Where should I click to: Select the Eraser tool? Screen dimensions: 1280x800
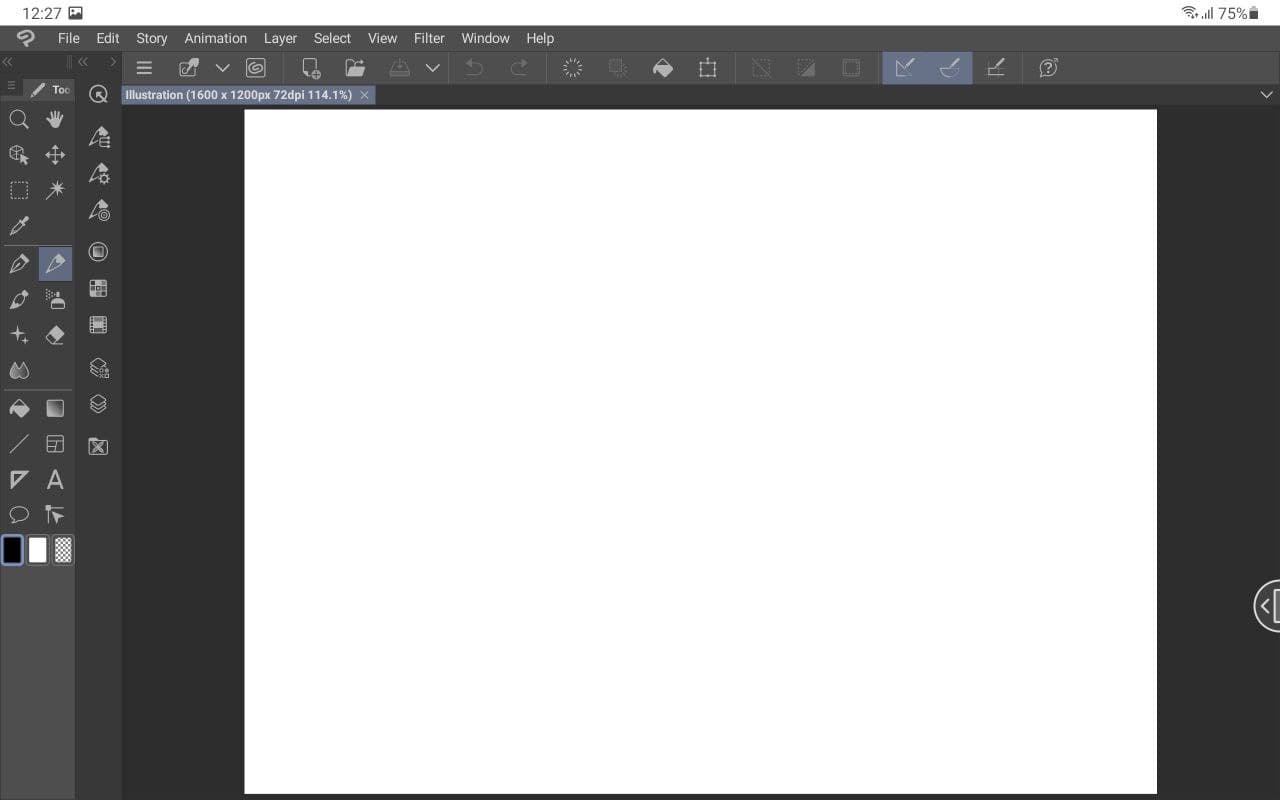[x=55, y=335]
